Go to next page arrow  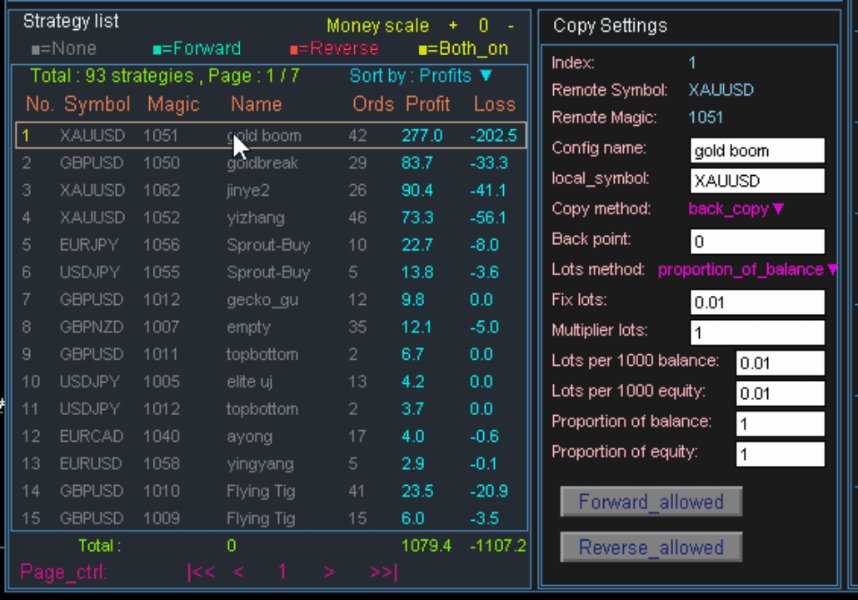(x=329, y=572)
